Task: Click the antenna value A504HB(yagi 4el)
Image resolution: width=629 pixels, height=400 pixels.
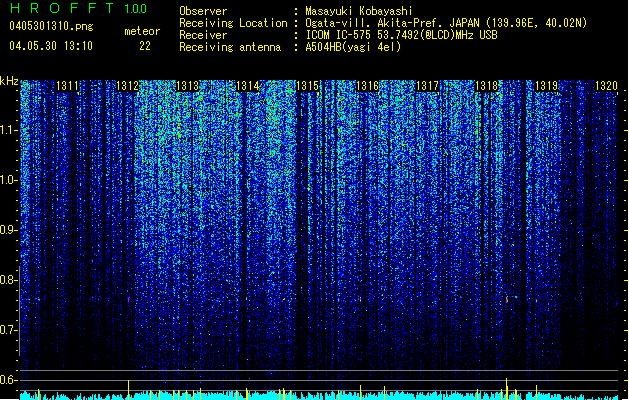Action: (353, 47)
